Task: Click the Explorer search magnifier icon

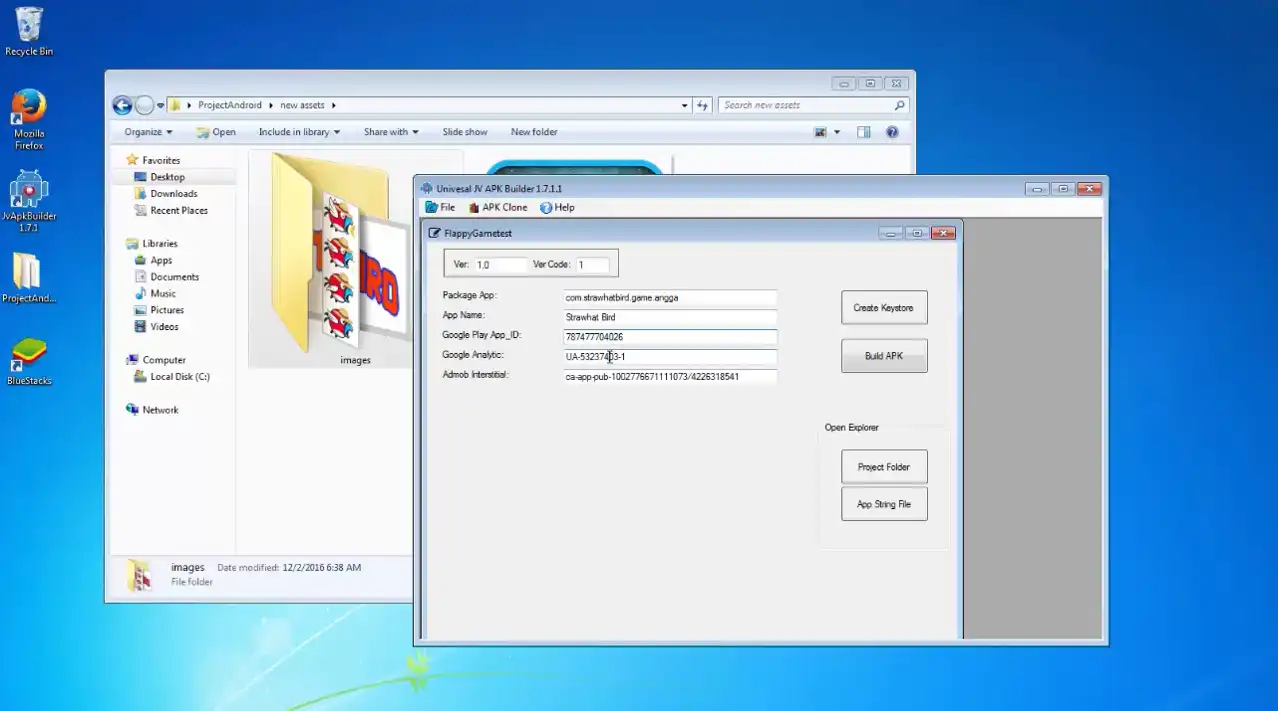Action: coord(899,105)
